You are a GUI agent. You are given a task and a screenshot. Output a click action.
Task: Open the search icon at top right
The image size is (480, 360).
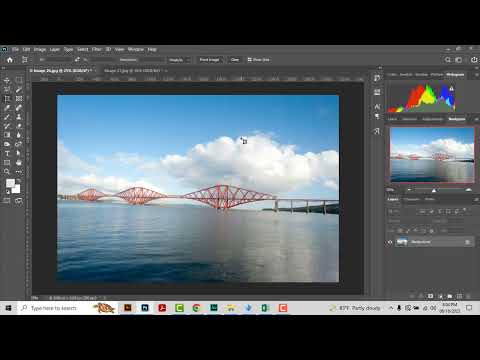(x=448, y=60)
